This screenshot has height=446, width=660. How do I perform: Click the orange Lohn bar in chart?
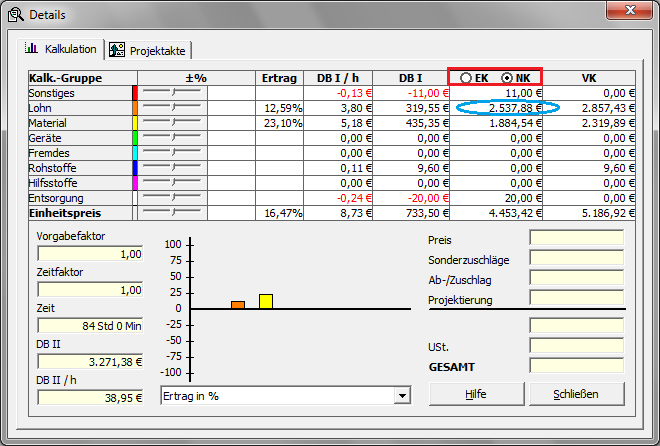238,305
